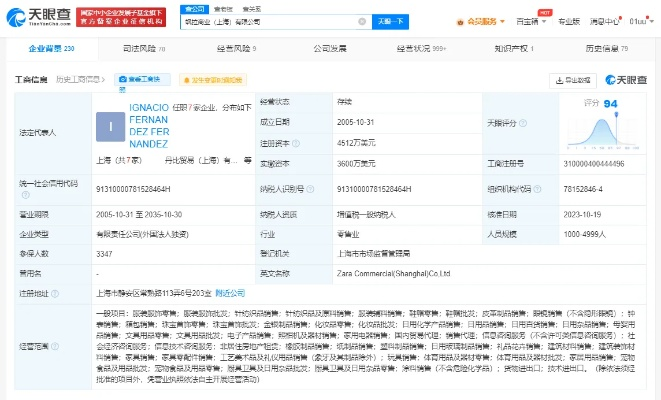Click the help icon beside 经营范围
The image size is (661, 400).
pos(55,346)
